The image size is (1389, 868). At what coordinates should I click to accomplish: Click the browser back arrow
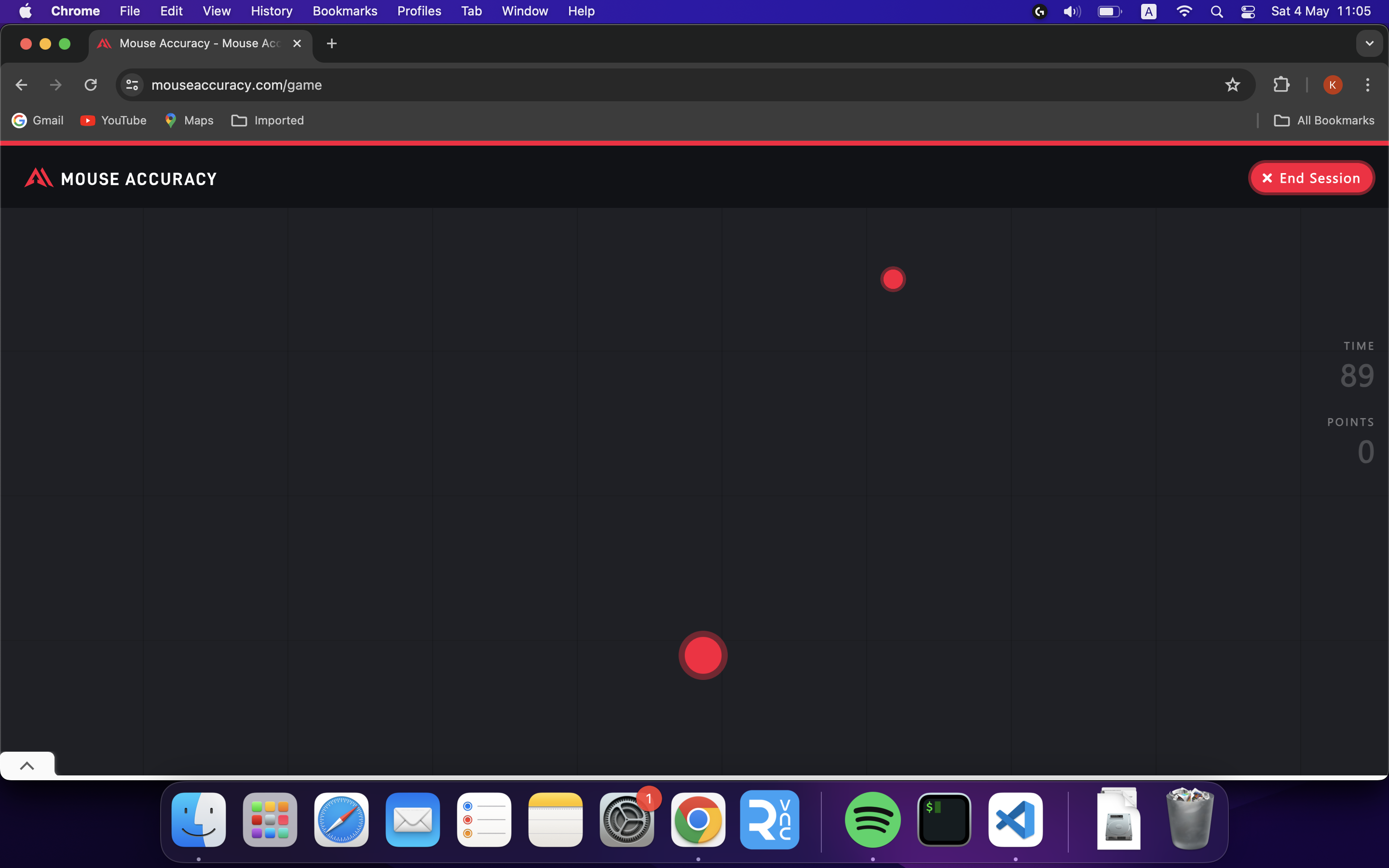21,84
